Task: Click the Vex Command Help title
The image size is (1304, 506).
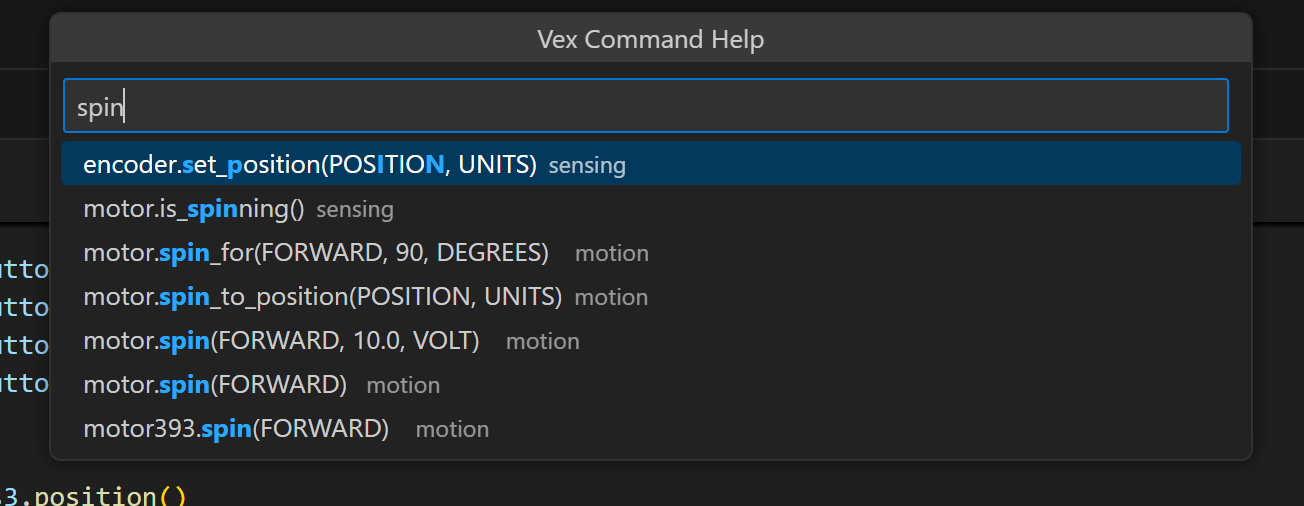Action: [650, 40]
